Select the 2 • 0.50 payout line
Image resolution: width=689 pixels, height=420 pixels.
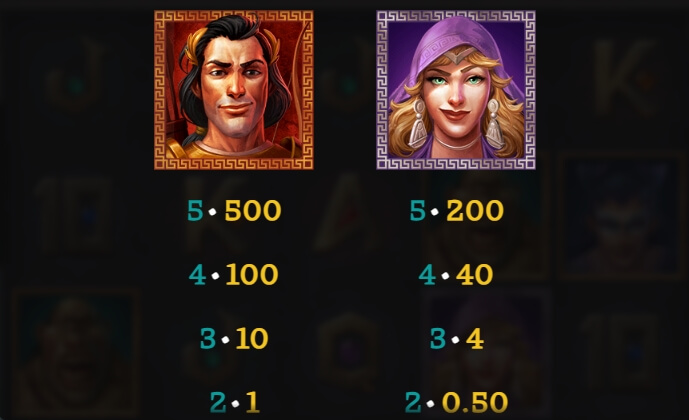456,402
